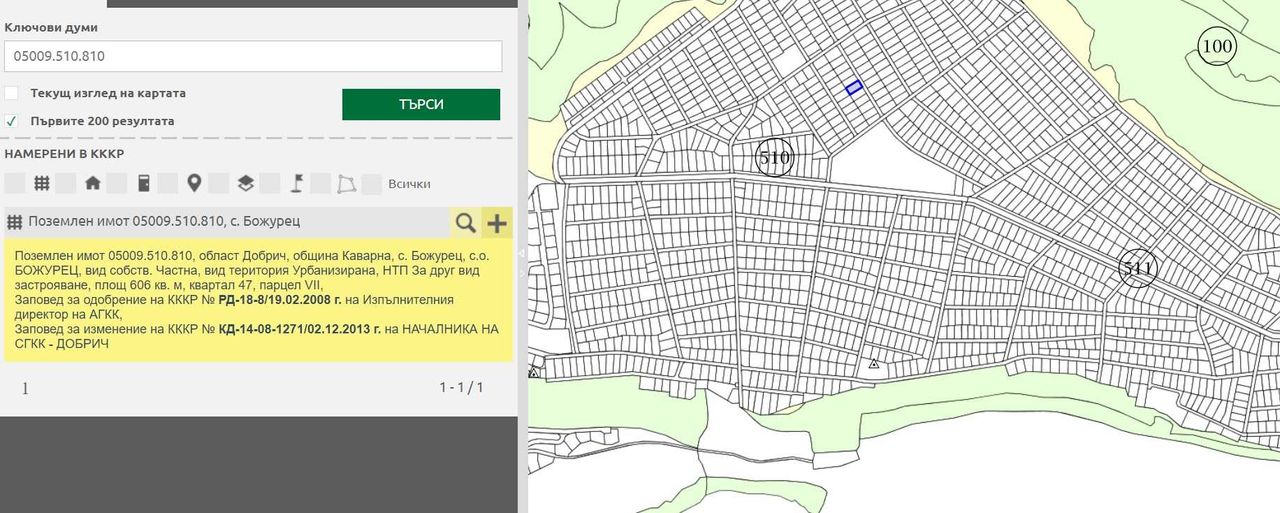Click the polygon boundary filter icon
The height and width of the screenshot is (513, 1280).
coord(347,183)
